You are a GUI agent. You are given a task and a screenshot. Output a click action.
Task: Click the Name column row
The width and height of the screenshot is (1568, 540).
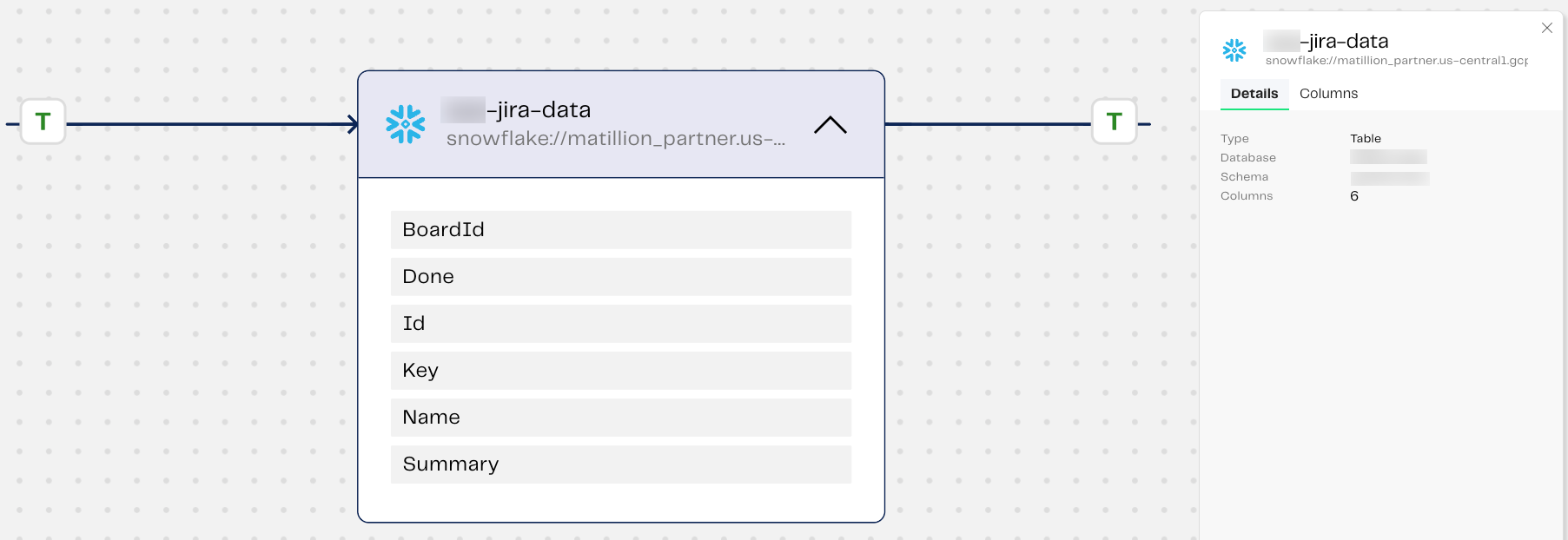click(620, 418)
